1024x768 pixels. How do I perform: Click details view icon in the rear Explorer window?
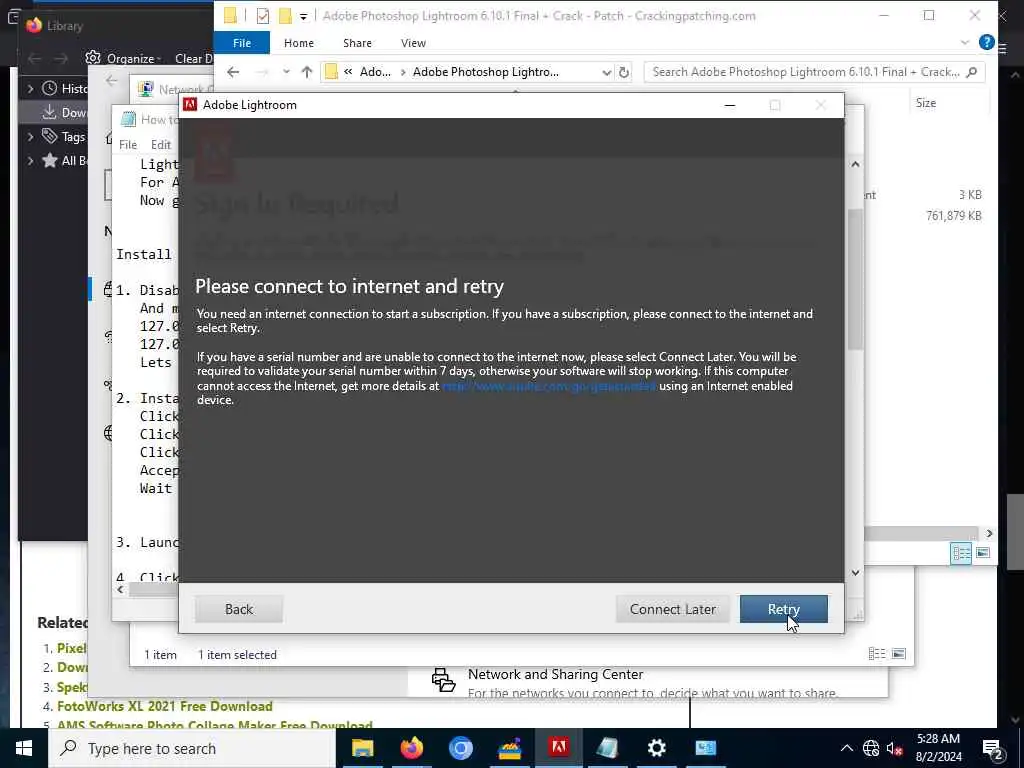coord(876,653)
